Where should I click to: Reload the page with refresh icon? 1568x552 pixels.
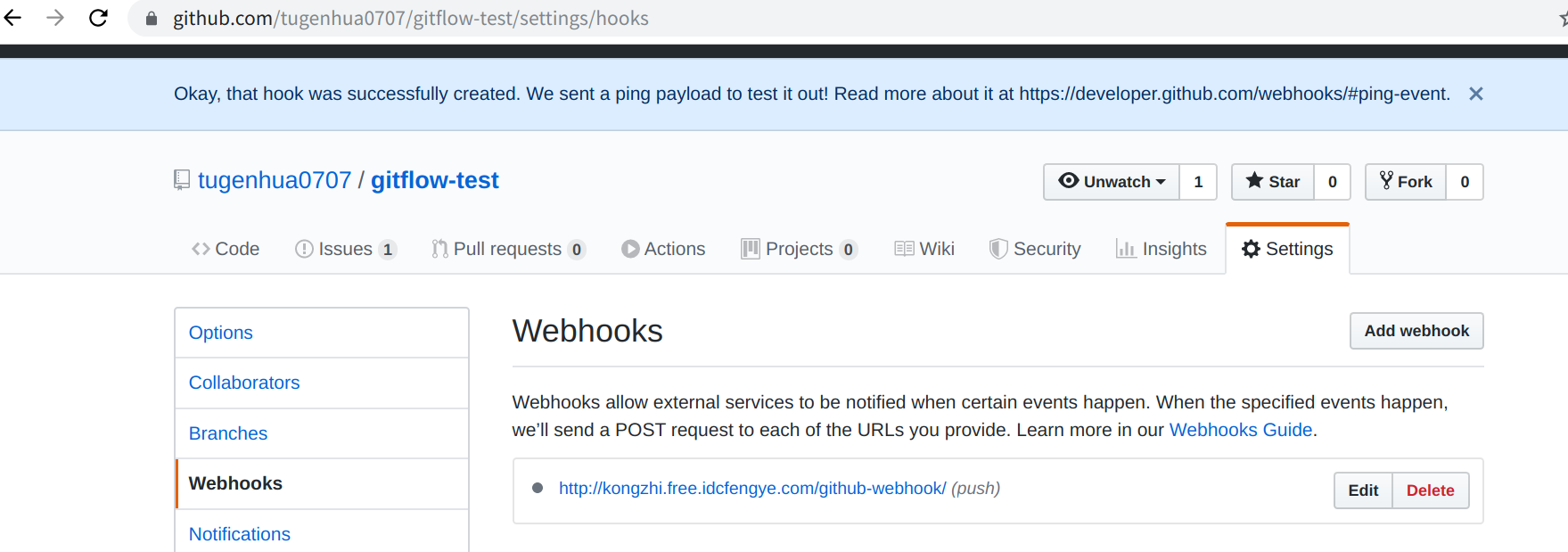pyautogui.click(x=98, y=18)
